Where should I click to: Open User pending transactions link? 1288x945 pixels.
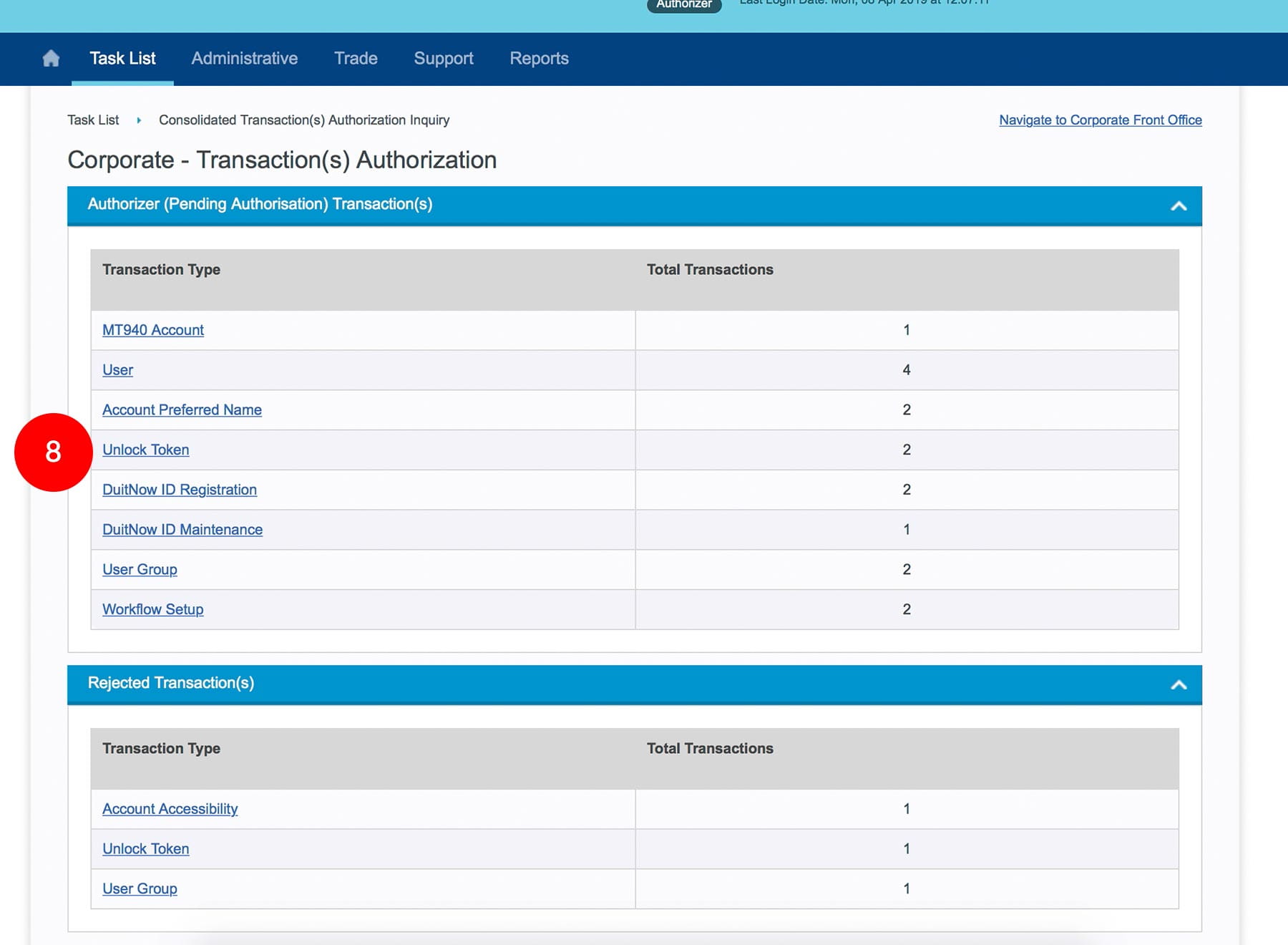(117, 370)
